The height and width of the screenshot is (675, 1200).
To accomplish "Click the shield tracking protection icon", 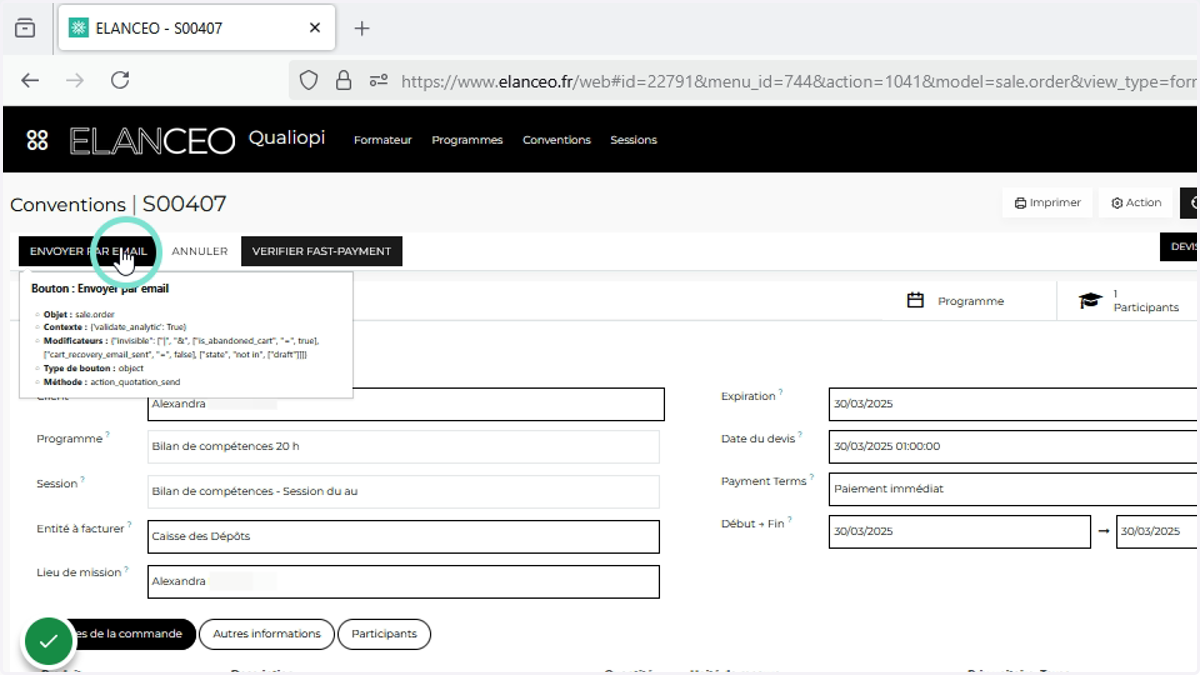I will click(x=309, y=81).
